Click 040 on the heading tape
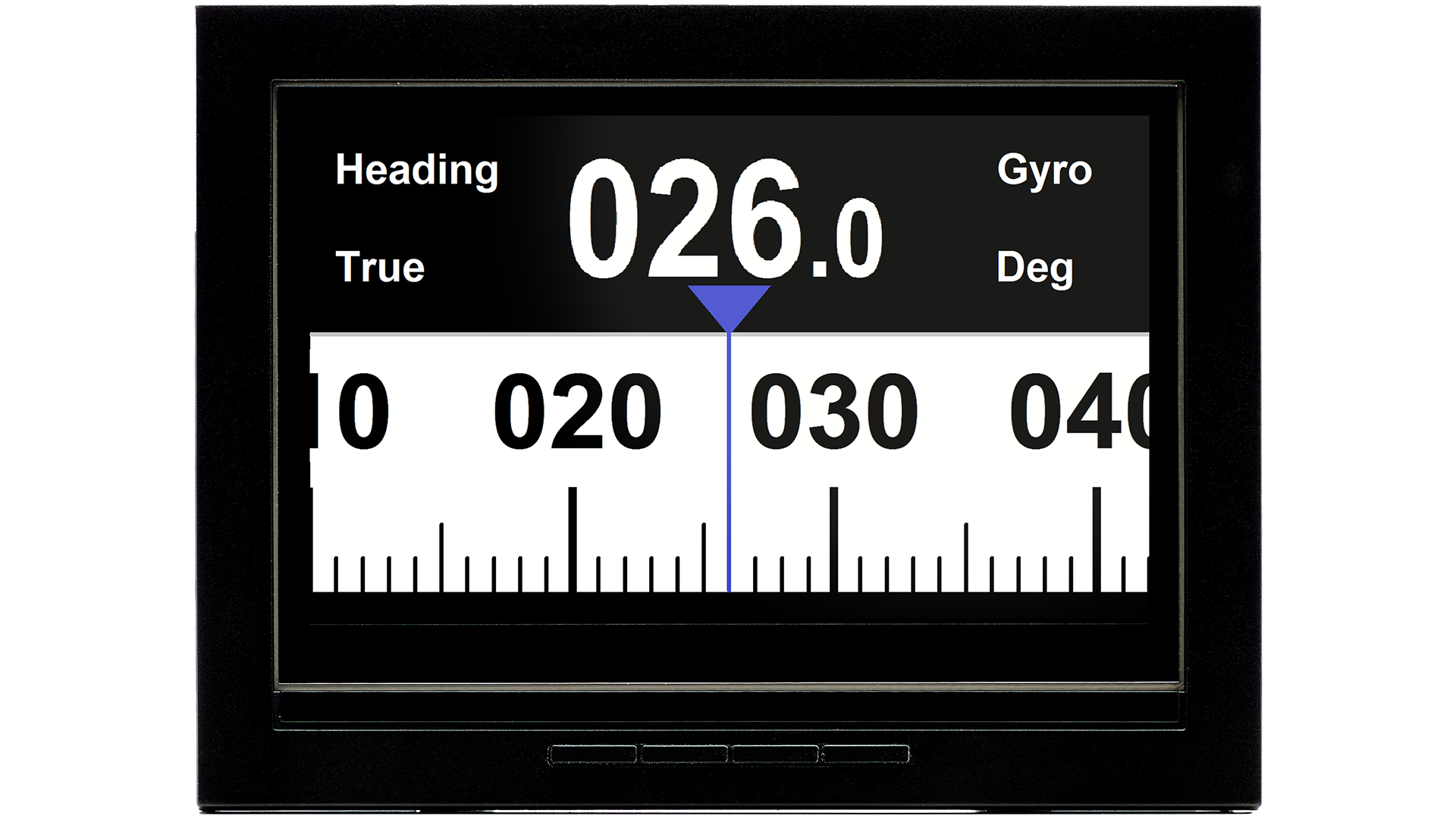The image size is (1456, 819). (1081, 413)
